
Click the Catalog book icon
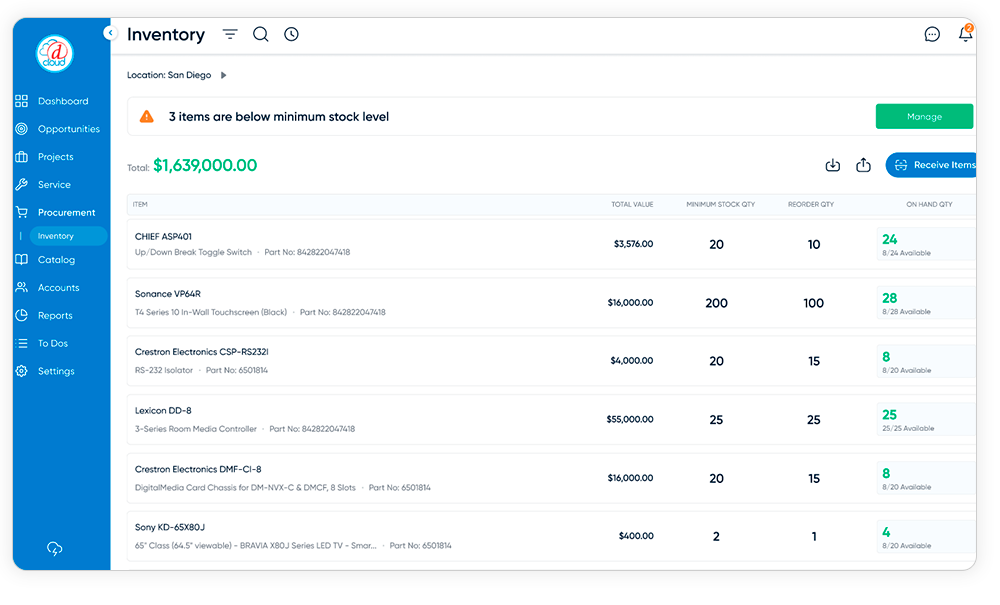(22, 259)
